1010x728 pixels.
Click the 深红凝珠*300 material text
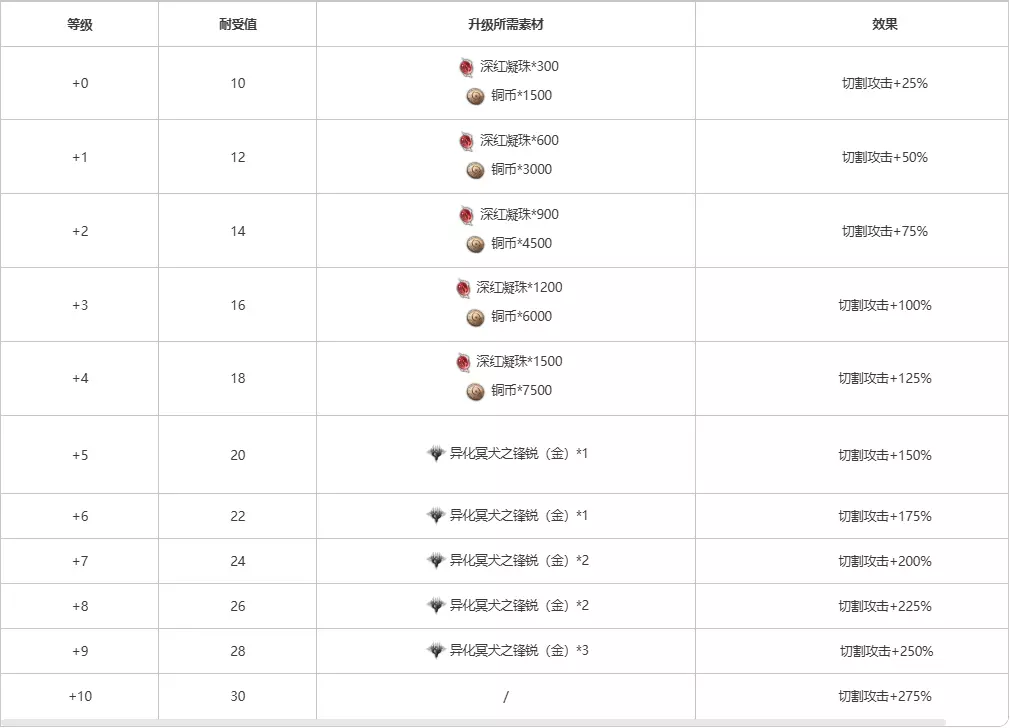(519, 67)
